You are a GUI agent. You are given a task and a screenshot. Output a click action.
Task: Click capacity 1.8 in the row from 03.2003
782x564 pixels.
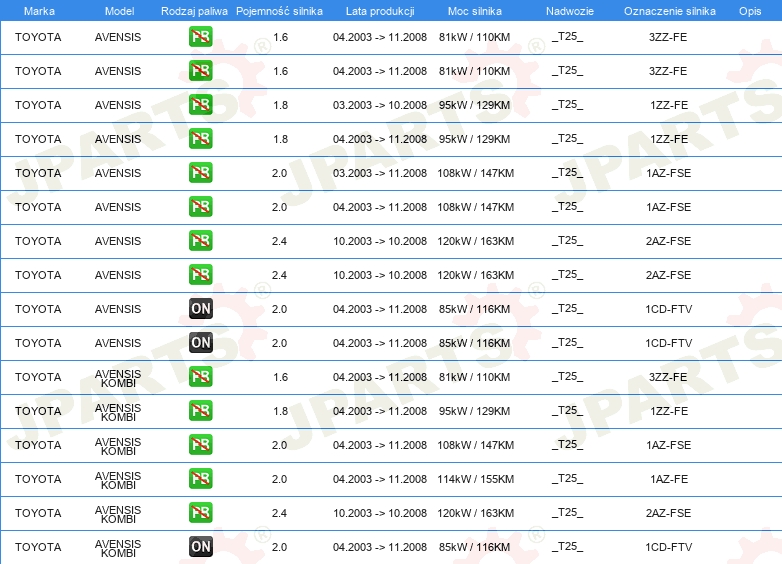(x=280, y=105)
